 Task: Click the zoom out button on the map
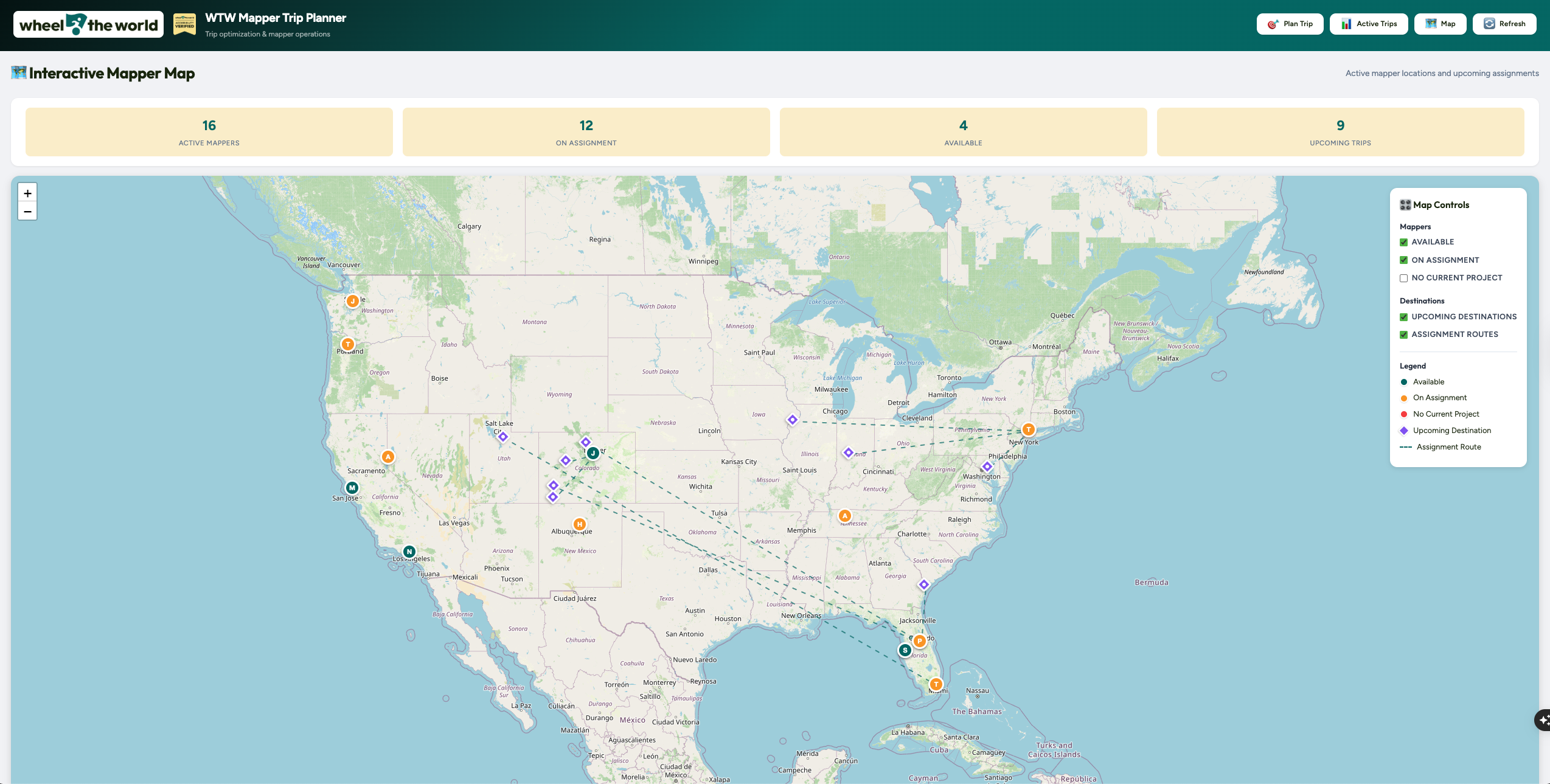(27, 211)
